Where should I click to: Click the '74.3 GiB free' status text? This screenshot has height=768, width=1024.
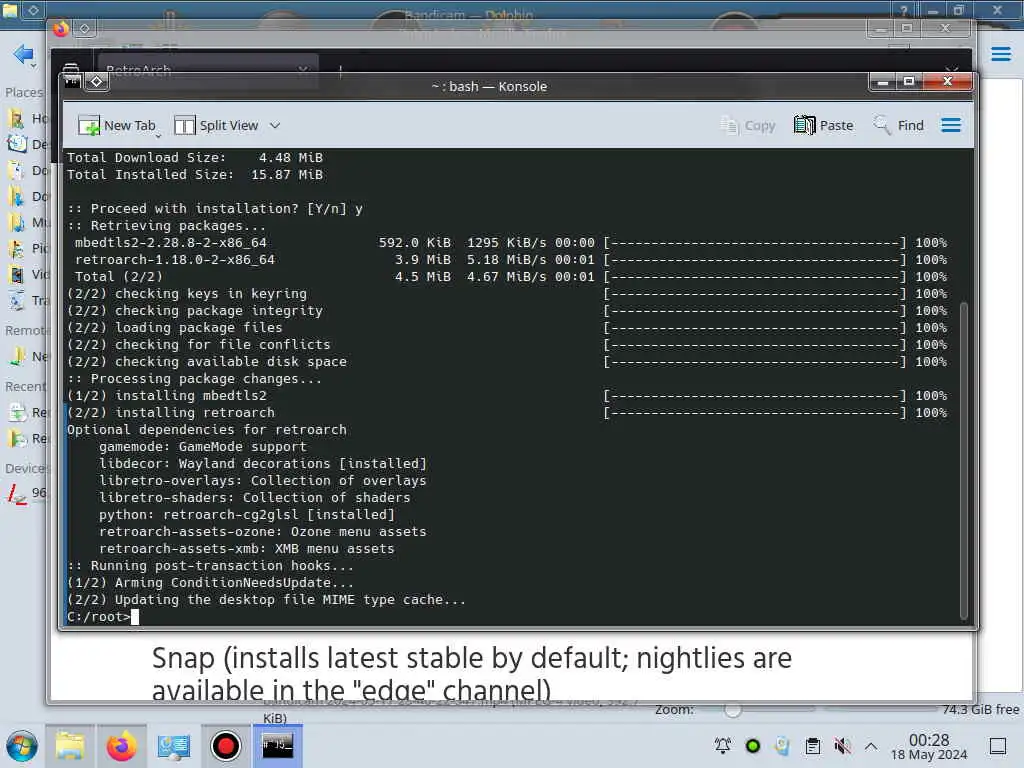coord(981,709)
